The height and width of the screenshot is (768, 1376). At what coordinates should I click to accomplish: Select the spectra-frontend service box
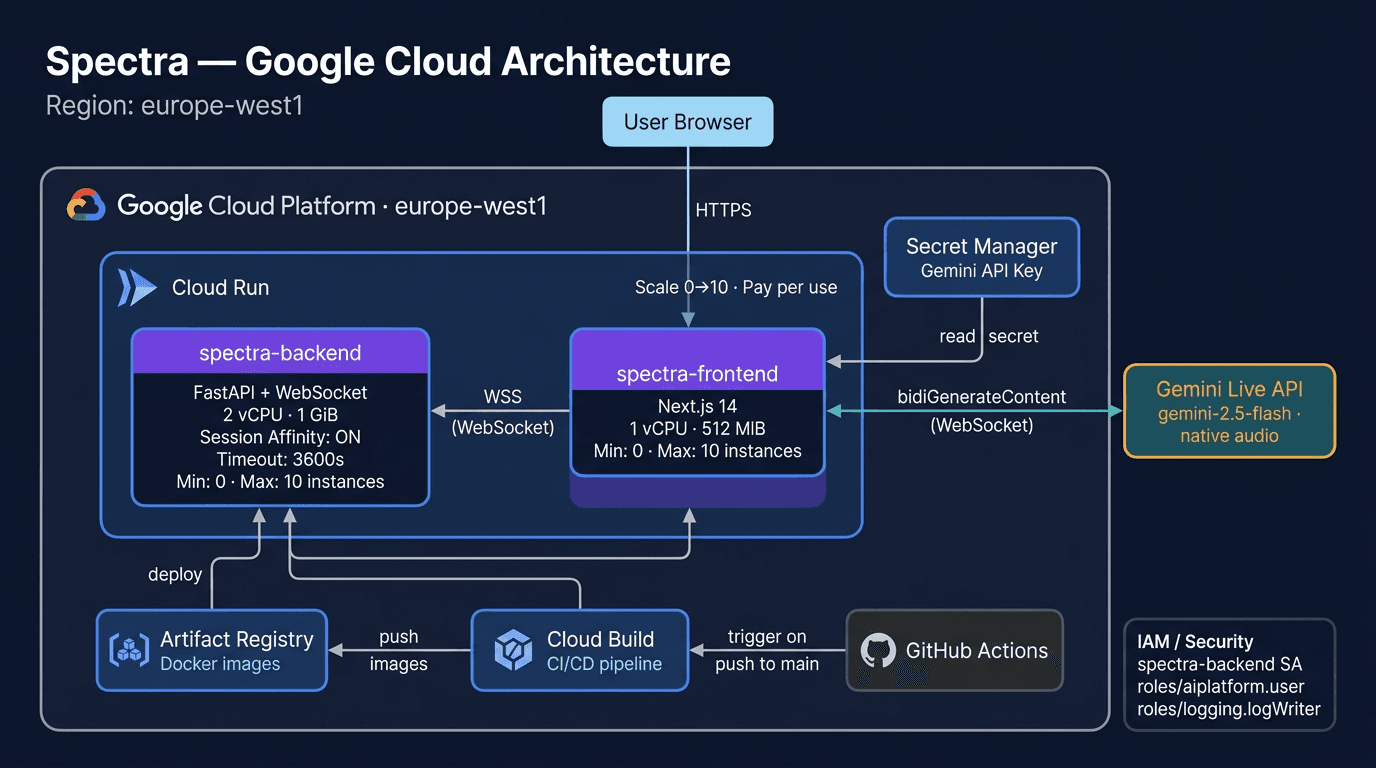pos(697,410)
